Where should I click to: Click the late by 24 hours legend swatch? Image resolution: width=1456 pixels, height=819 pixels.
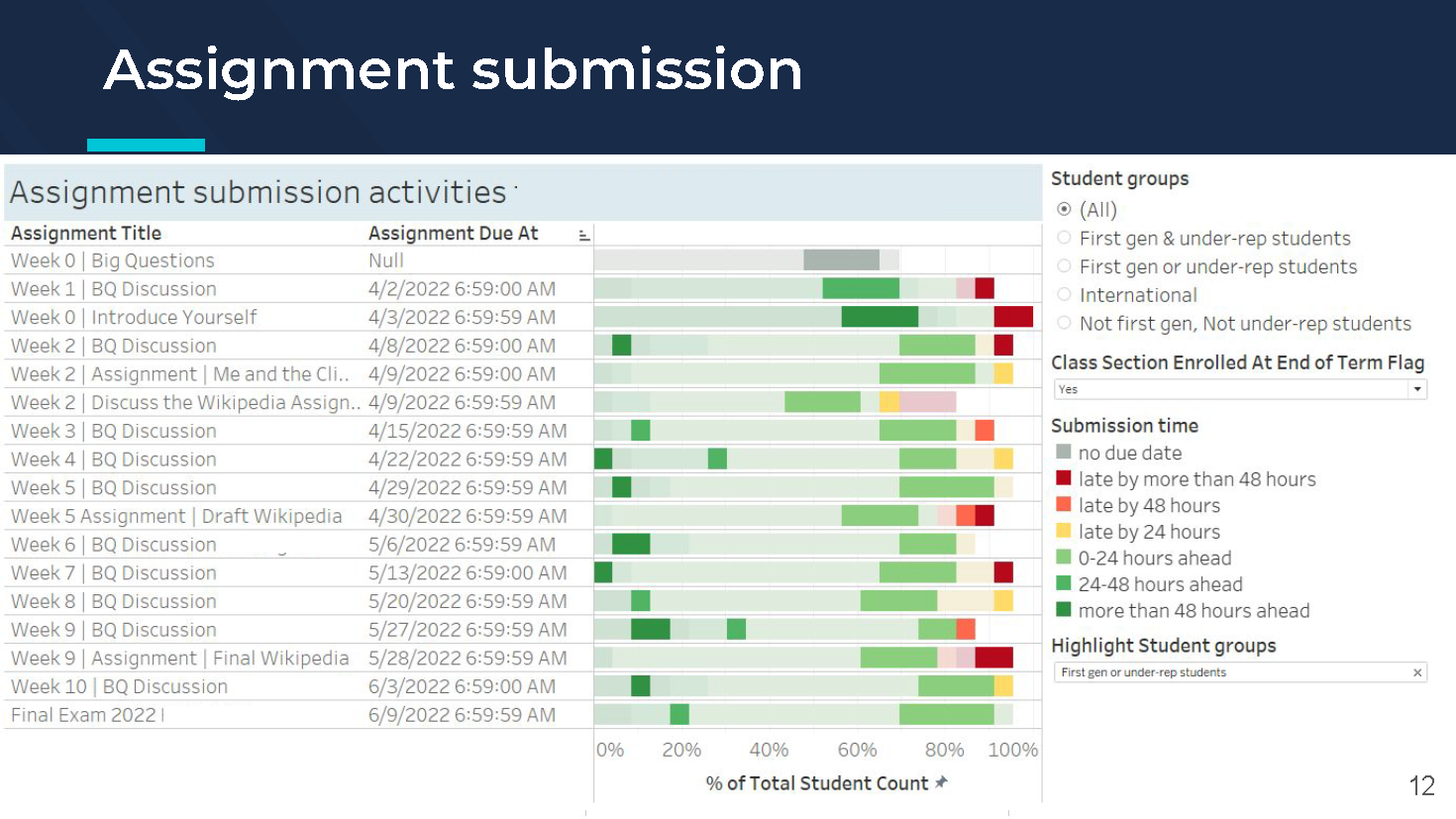[x=1064, y=531]
